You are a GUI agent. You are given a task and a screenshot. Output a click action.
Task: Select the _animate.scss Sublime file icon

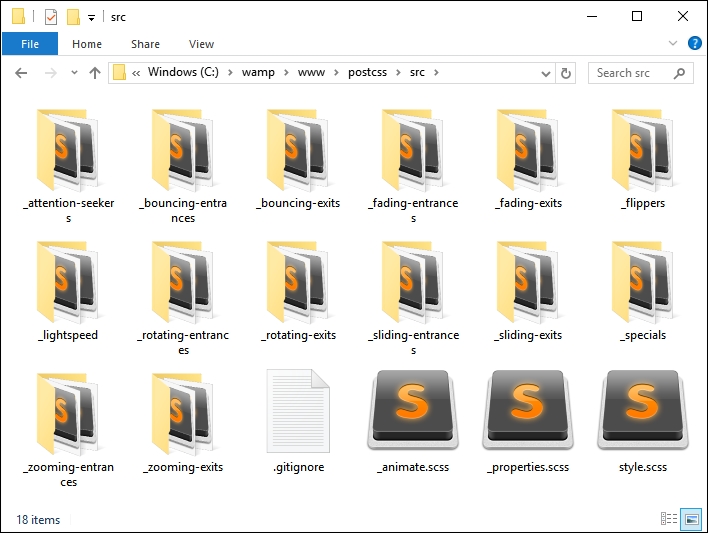[x=413, y=410]
